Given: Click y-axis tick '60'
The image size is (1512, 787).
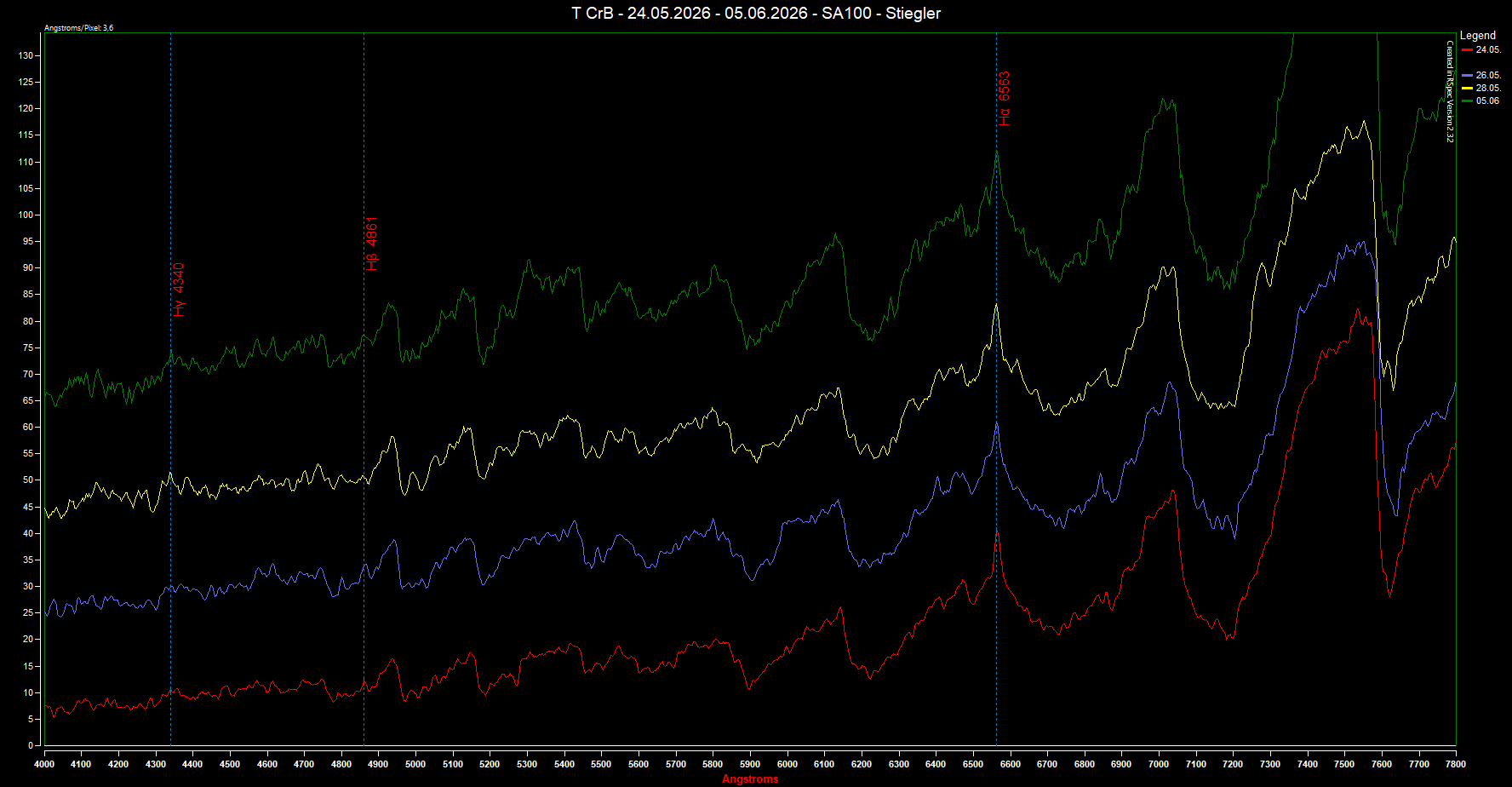Looking at the screenshot, I should (28, 427).
